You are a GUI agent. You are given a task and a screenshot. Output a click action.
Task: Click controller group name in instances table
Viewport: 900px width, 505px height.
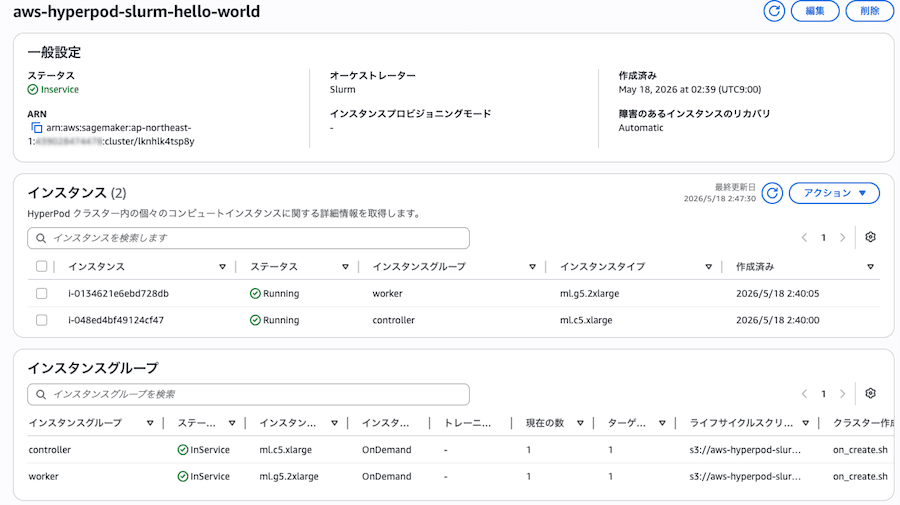[393, 320]
